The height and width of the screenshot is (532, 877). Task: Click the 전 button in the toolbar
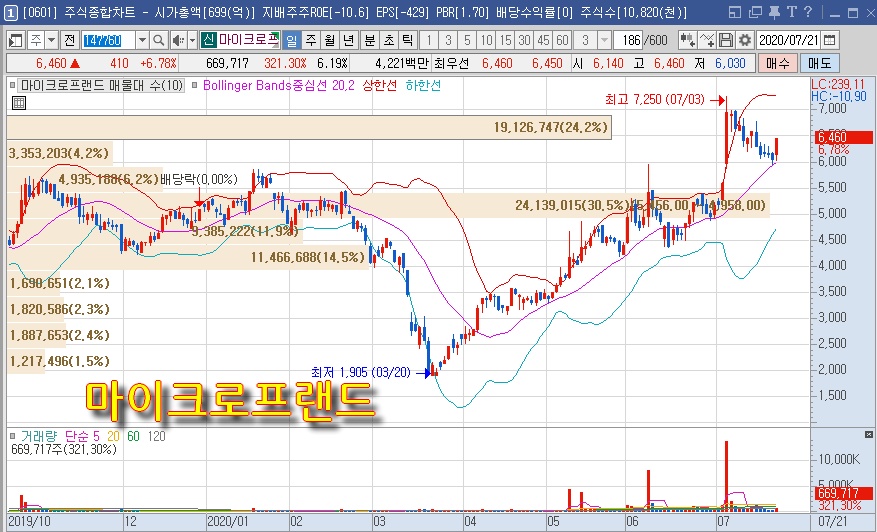tap(69, 40)
